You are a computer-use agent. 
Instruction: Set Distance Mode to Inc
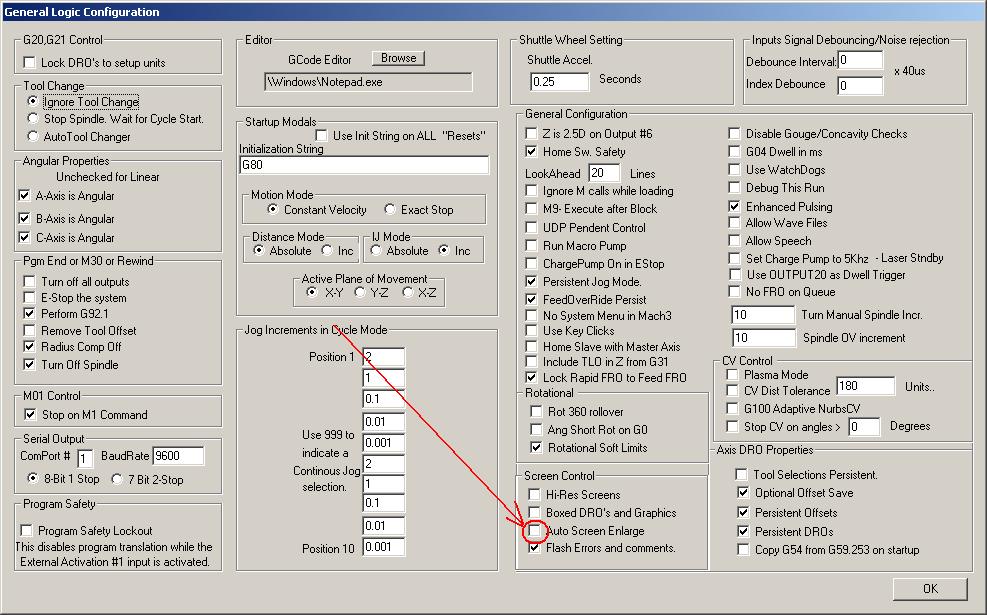click(327, 251)
